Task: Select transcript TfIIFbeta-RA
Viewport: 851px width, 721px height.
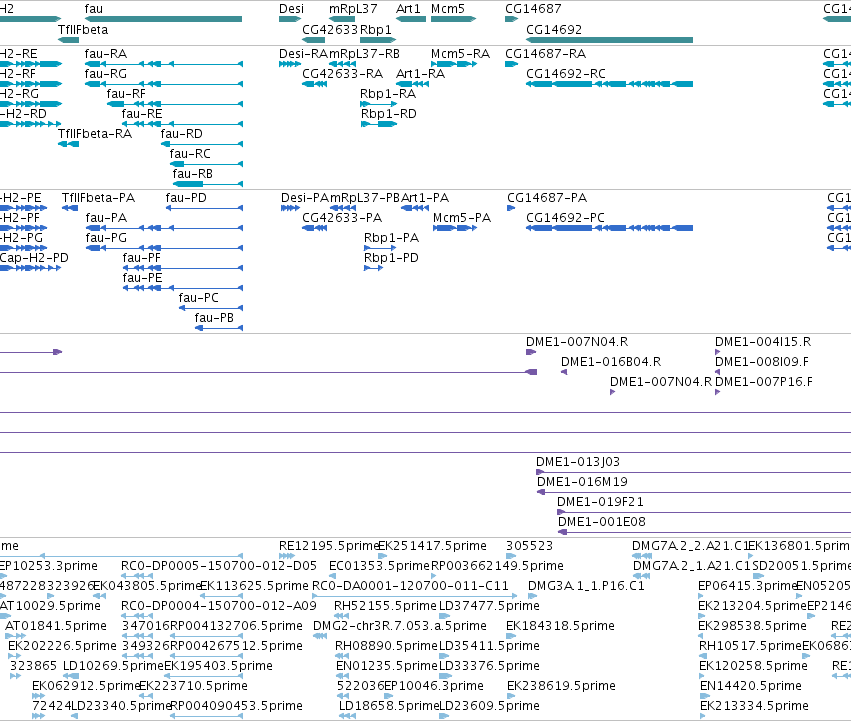Action: click(95, 134)
